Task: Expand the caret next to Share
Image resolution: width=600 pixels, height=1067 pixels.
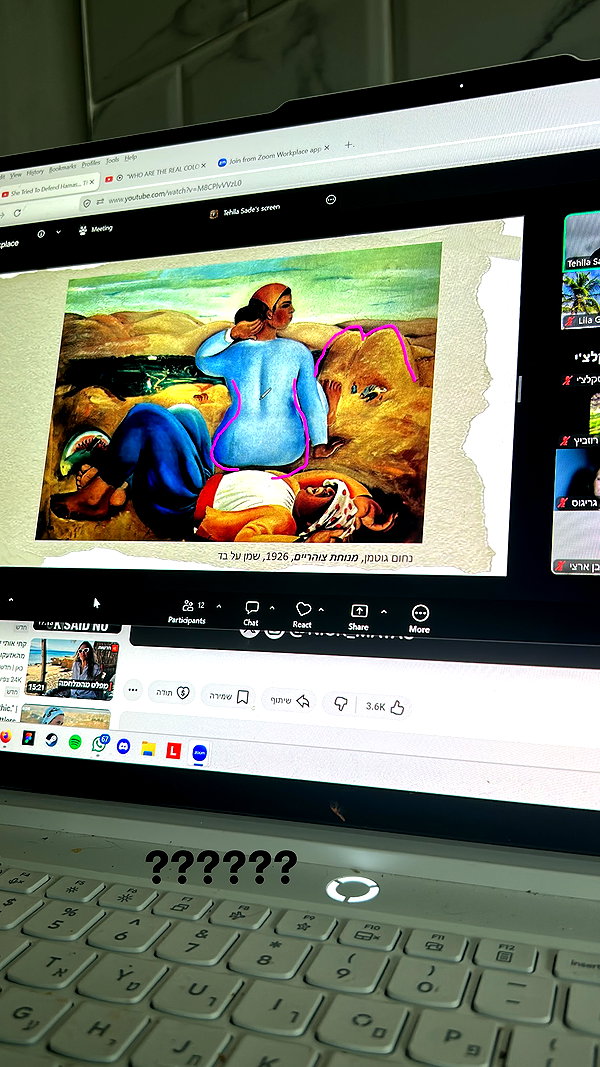Action: pos(384,612)
